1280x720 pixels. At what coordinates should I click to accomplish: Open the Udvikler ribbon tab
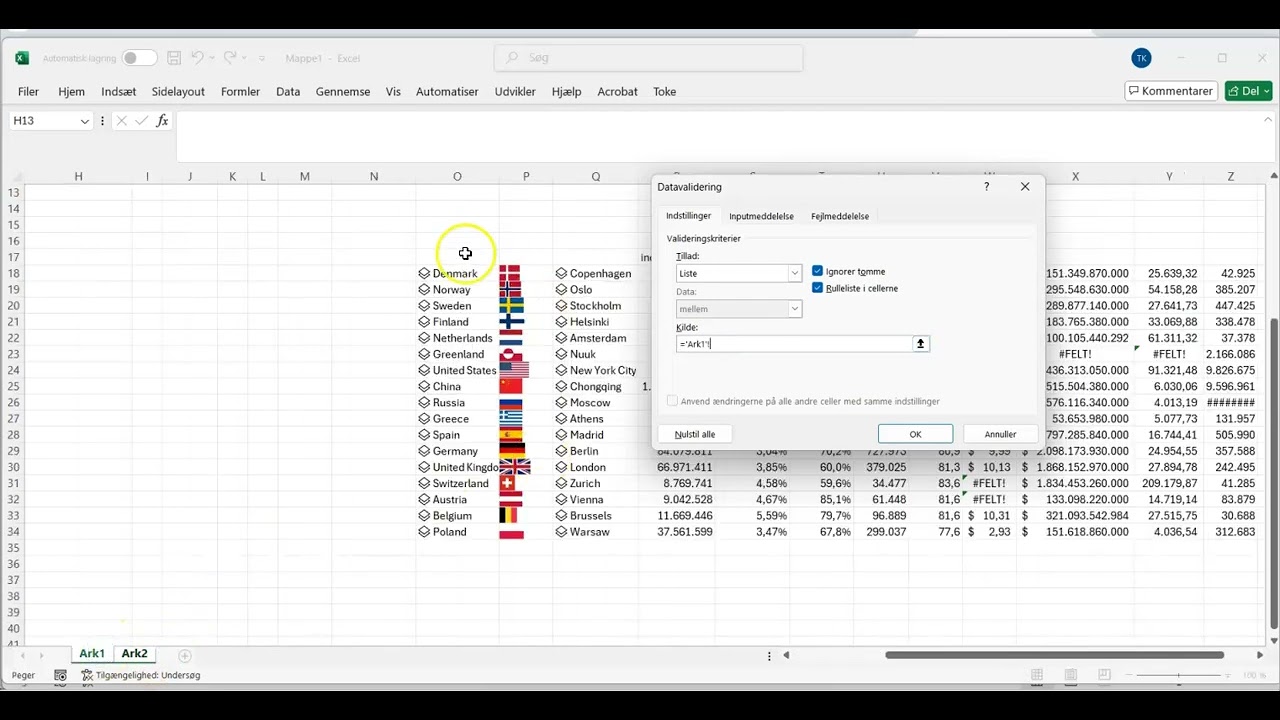[515, 91]
